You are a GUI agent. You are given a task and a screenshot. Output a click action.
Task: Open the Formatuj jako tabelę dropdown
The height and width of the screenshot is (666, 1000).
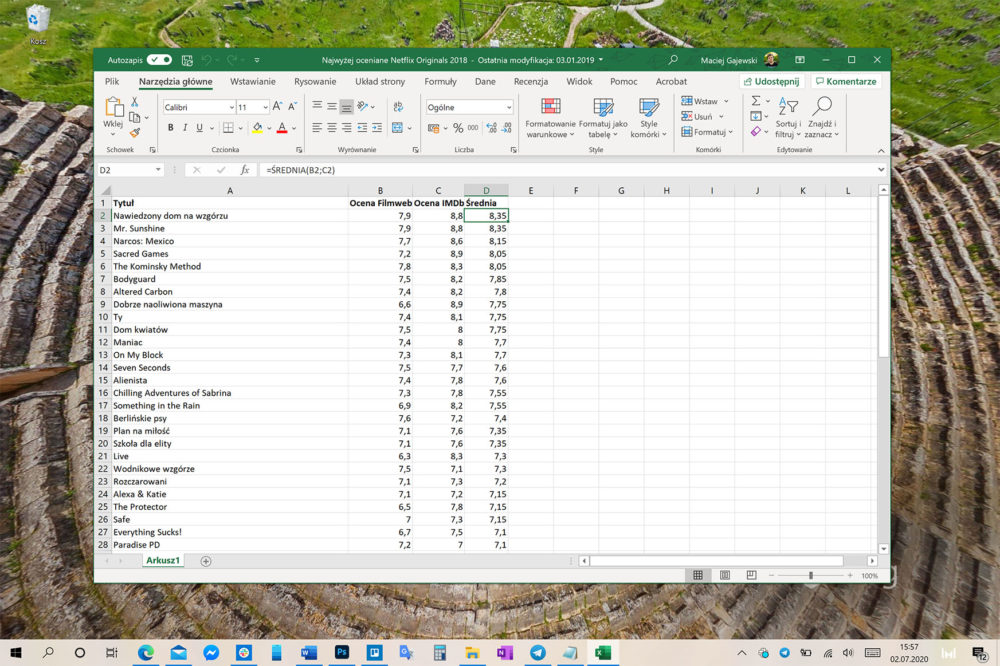coord(603,117)
